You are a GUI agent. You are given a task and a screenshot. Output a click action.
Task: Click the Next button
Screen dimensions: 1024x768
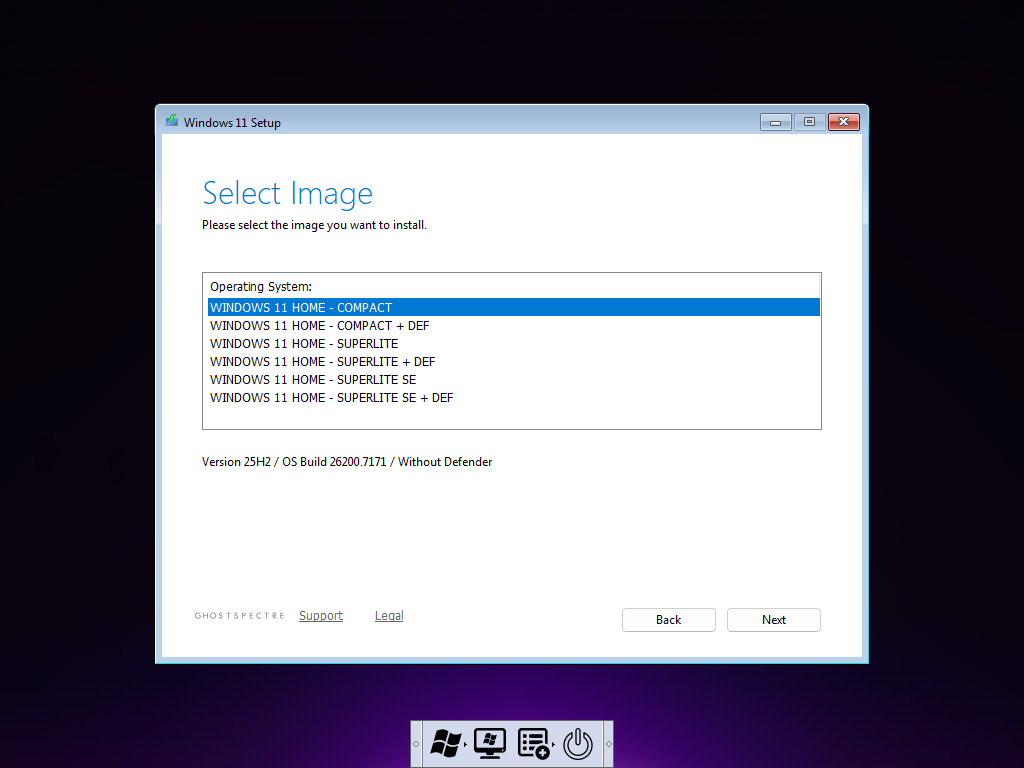coord(773,620)
